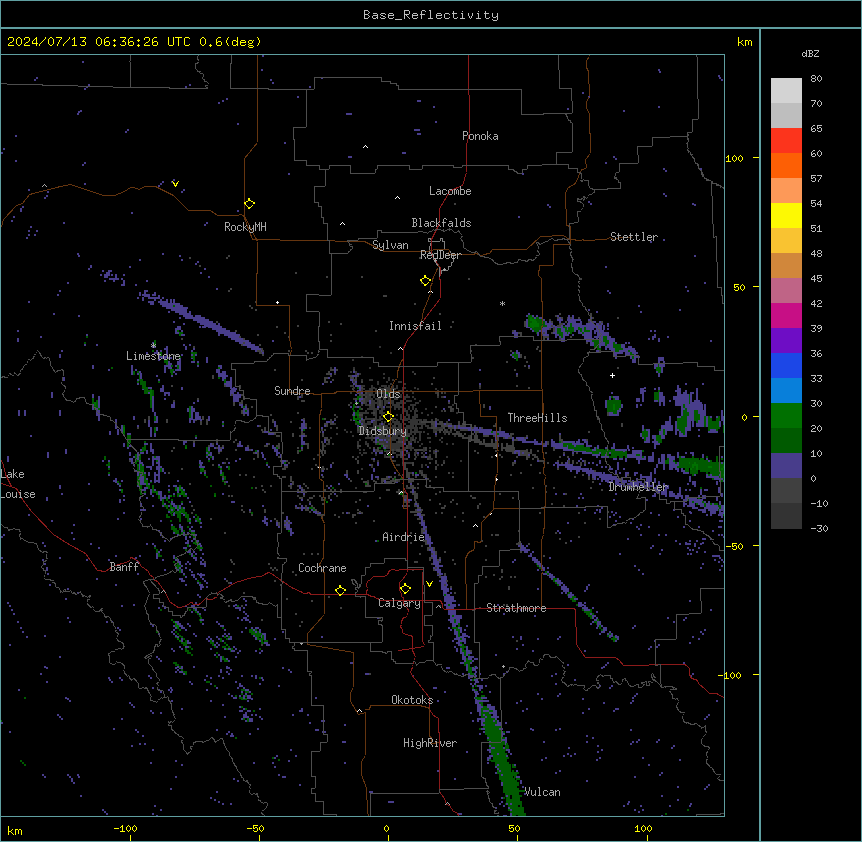Click the Lacombe city label
This screenshot has height=842, width=862.
pos(450,191)
